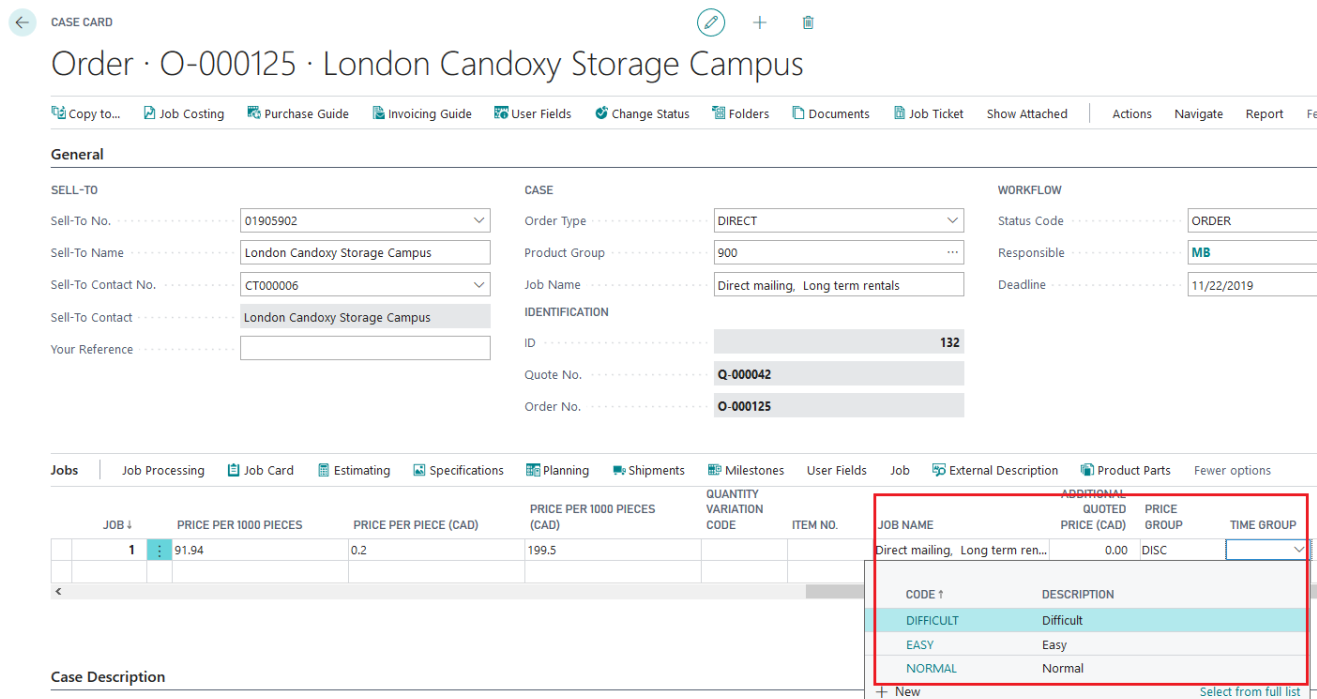Click the trash delete icon
1317x699 pixels.
click(x=808, y=23)
